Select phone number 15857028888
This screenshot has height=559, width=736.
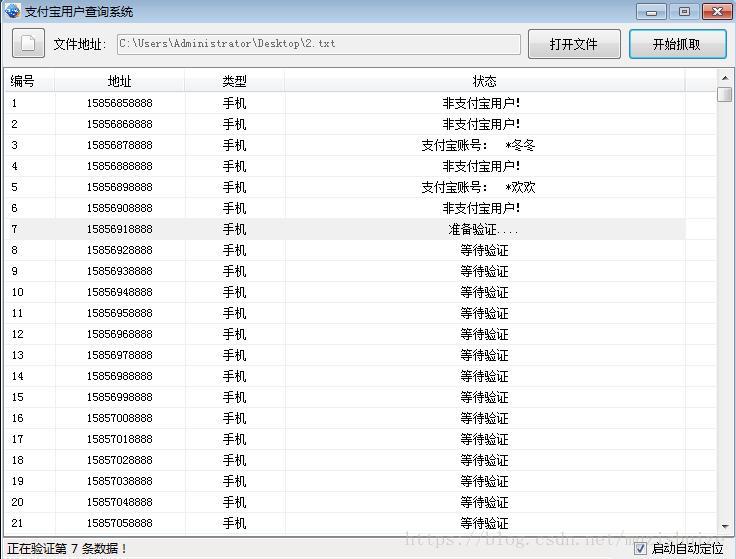click(x=120, y=460)
